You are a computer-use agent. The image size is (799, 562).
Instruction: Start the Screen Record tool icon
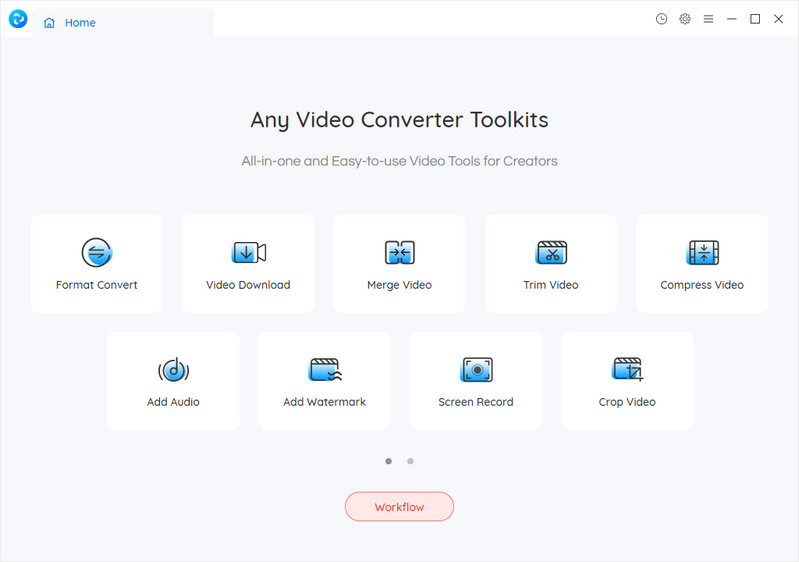pyautogui.click(x=476, y=369)
